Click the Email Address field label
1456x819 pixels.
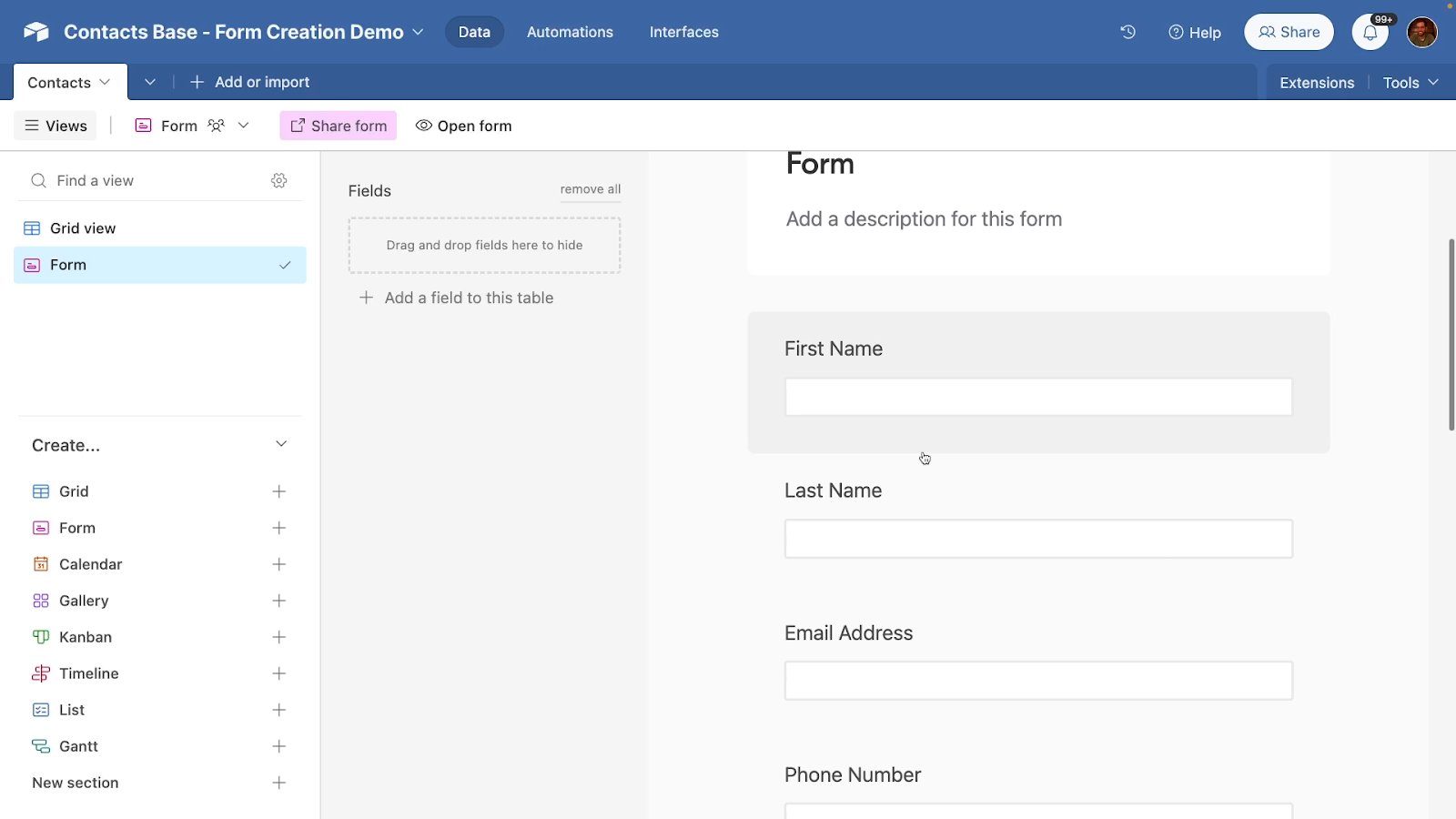[848, 632]
